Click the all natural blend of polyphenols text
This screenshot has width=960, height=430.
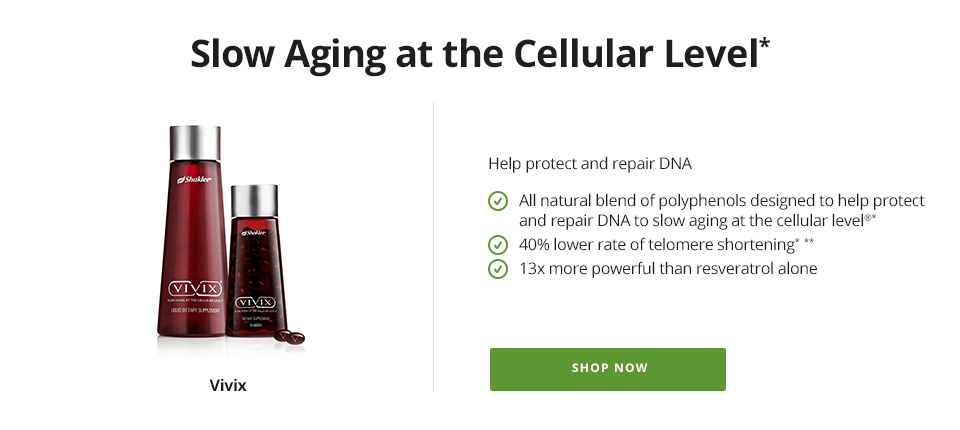coord(722,210)
